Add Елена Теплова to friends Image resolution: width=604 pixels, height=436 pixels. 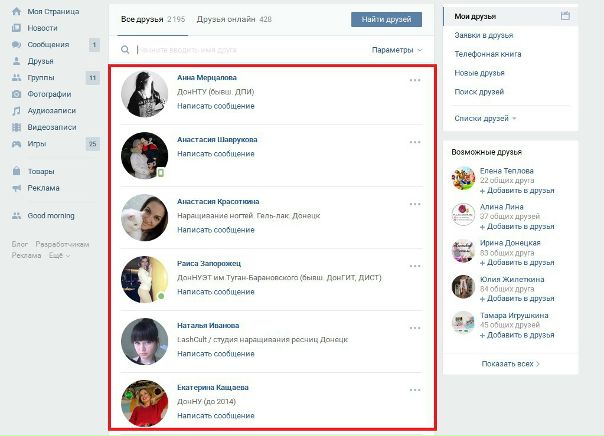(517, 191)
